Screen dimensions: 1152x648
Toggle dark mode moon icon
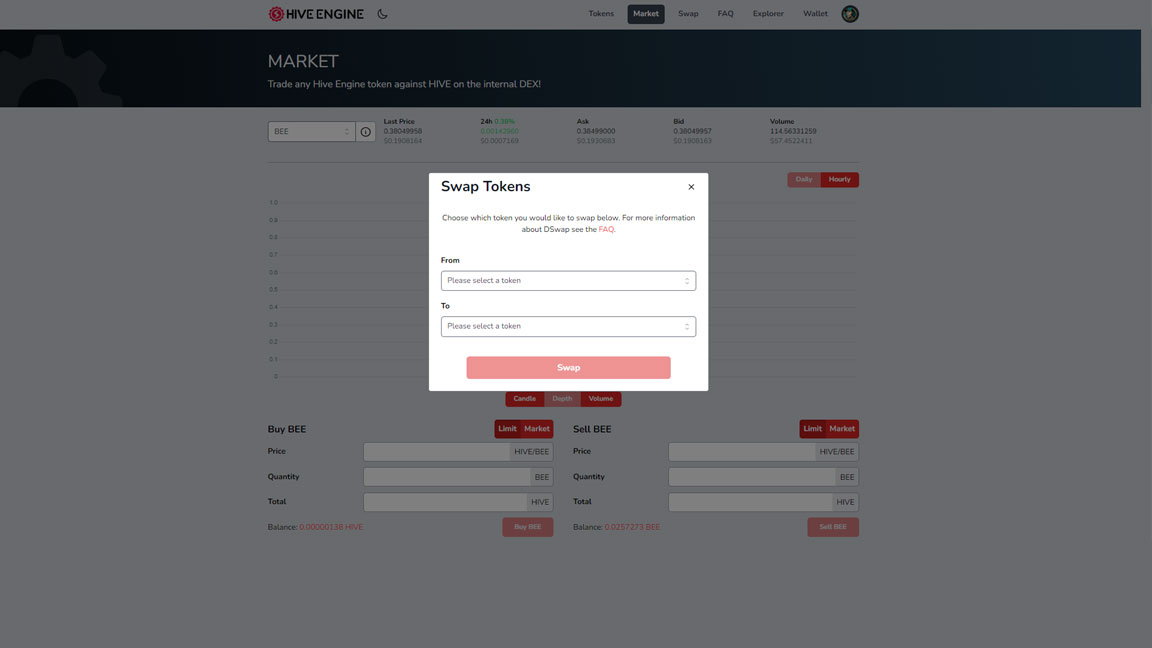382,14
